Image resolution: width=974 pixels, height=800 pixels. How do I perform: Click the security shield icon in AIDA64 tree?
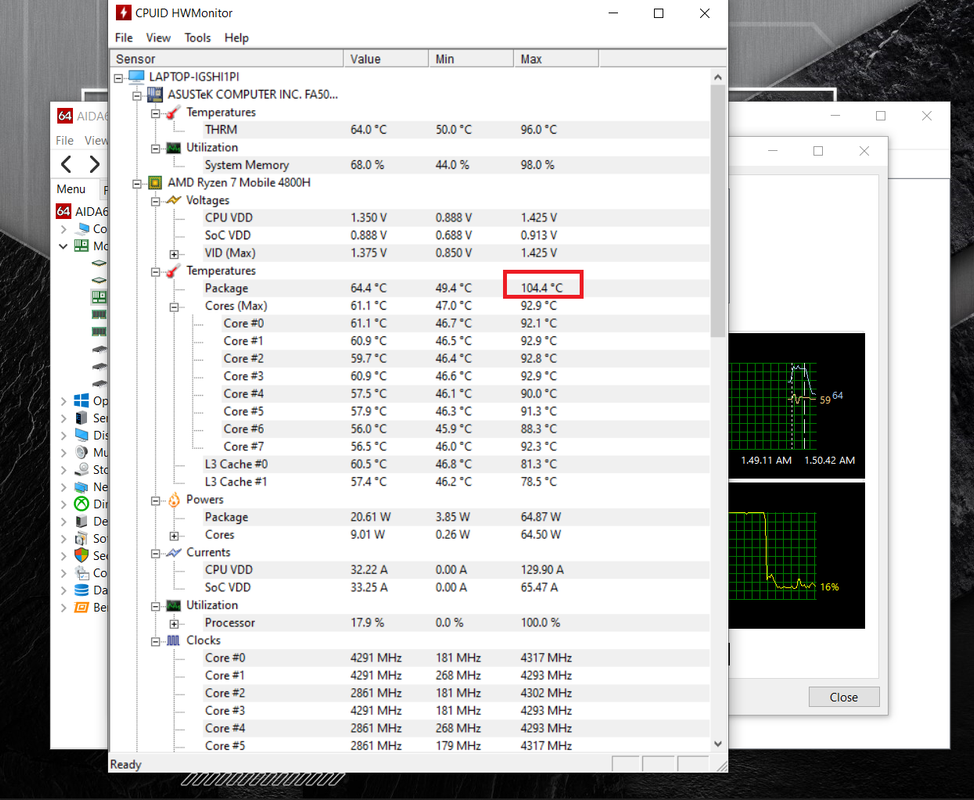point(81,555)
